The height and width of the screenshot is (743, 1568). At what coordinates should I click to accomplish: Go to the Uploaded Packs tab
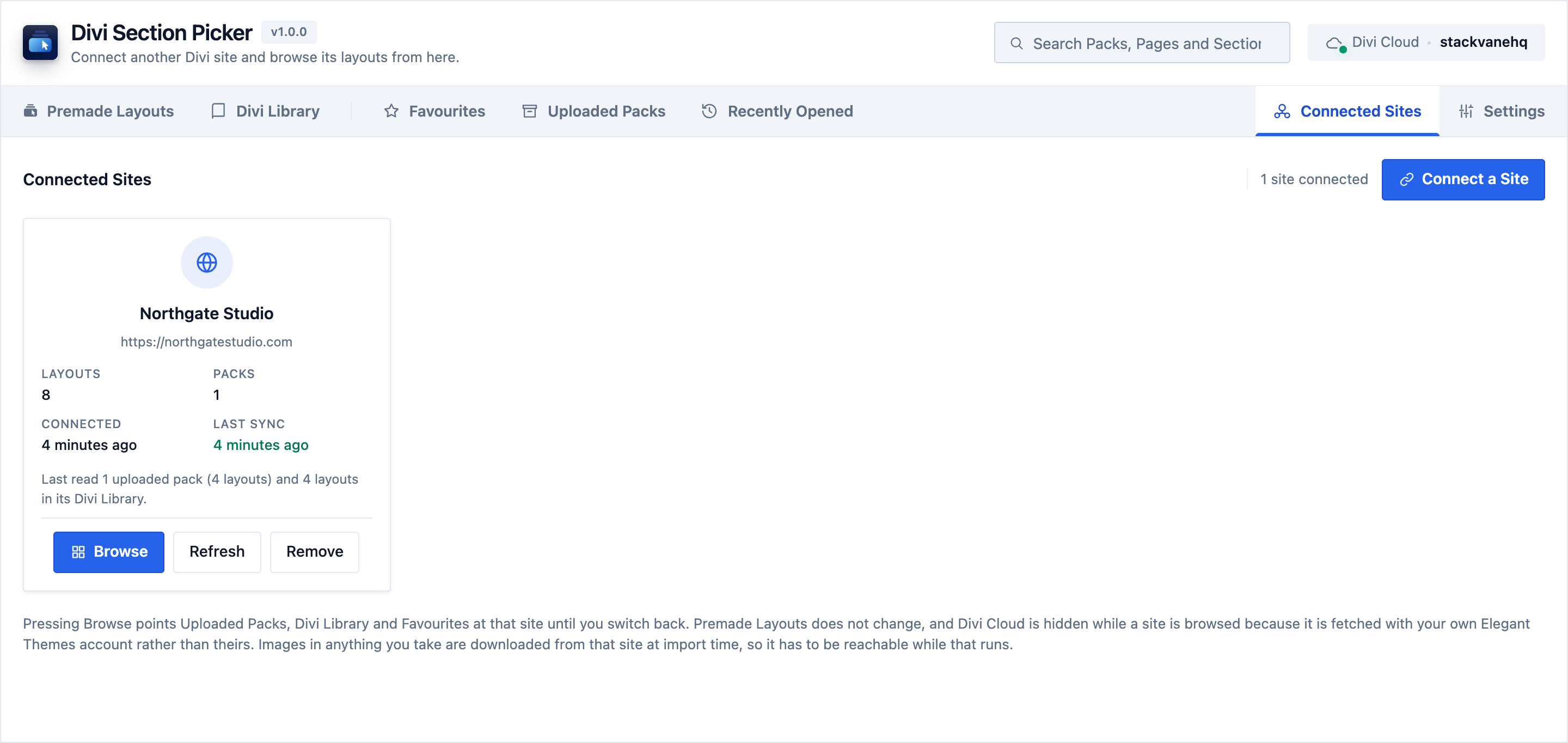point(594,111)
